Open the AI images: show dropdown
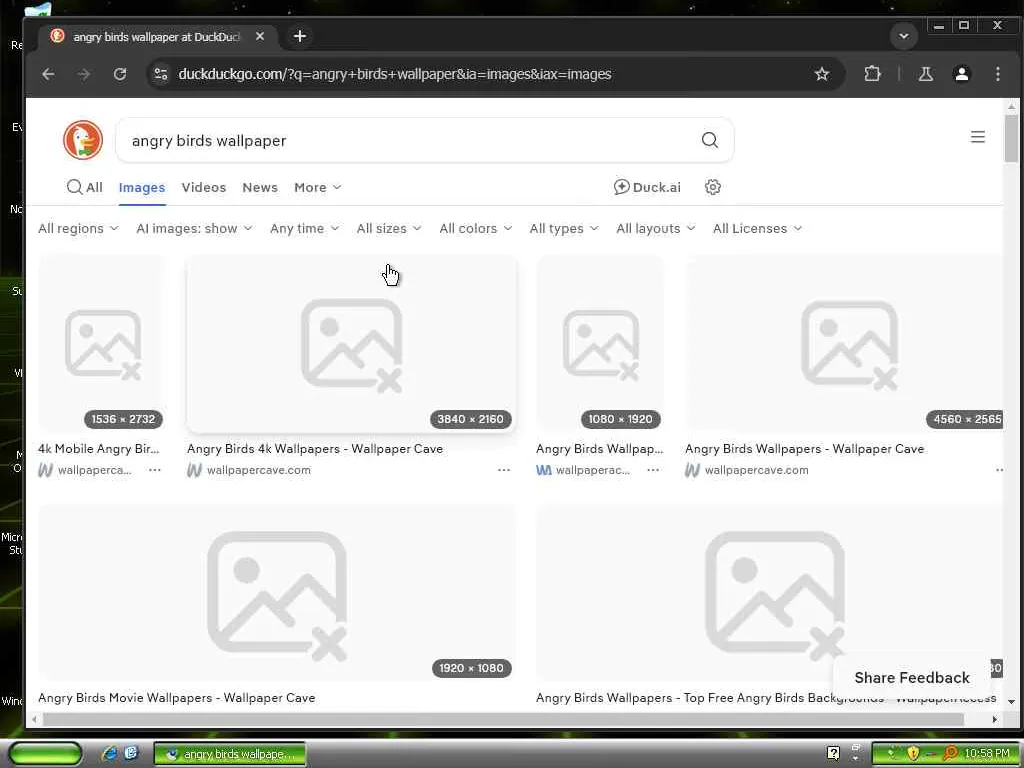 [194, 229]
